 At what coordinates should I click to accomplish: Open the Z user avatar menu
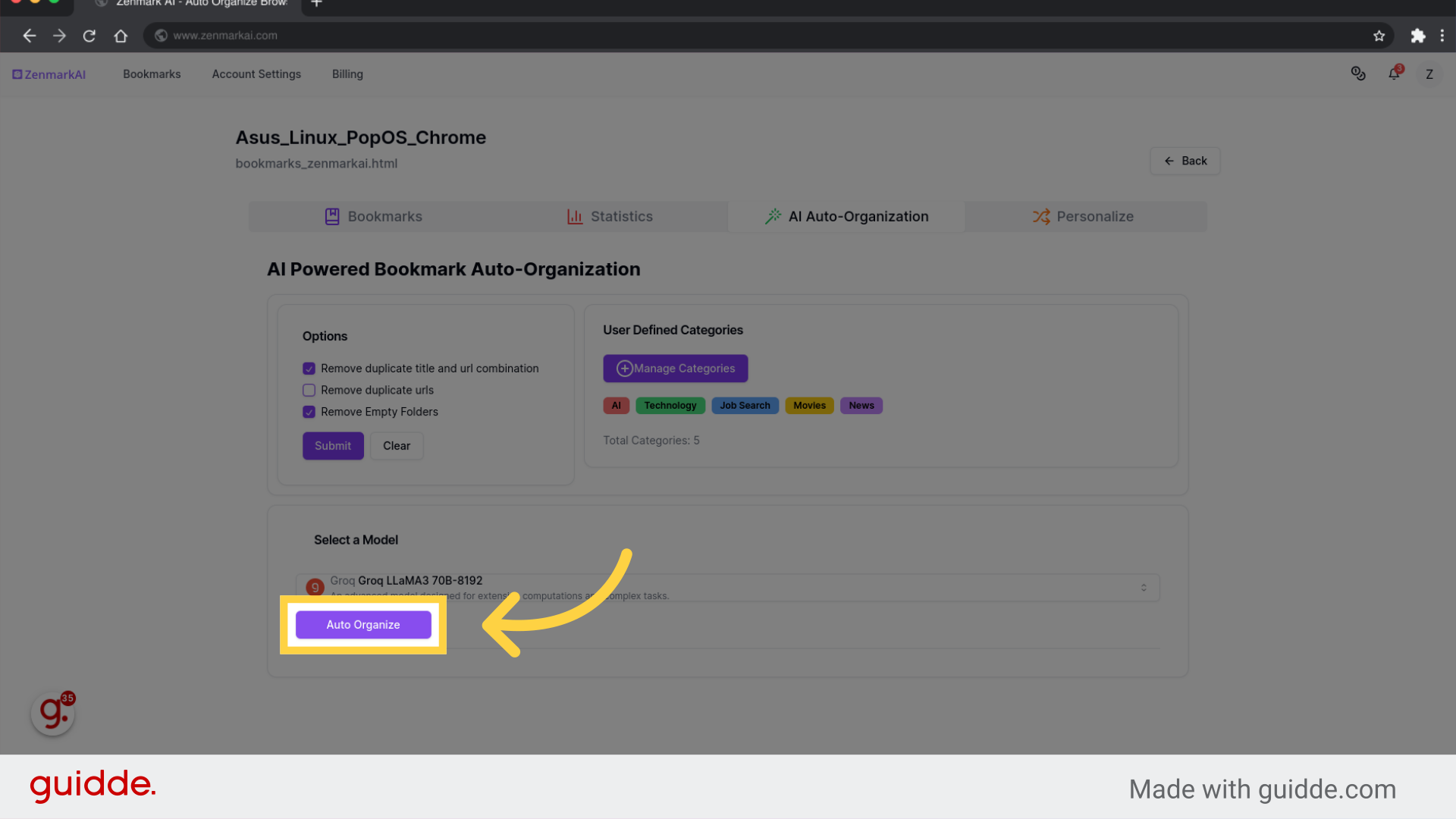1429,74
